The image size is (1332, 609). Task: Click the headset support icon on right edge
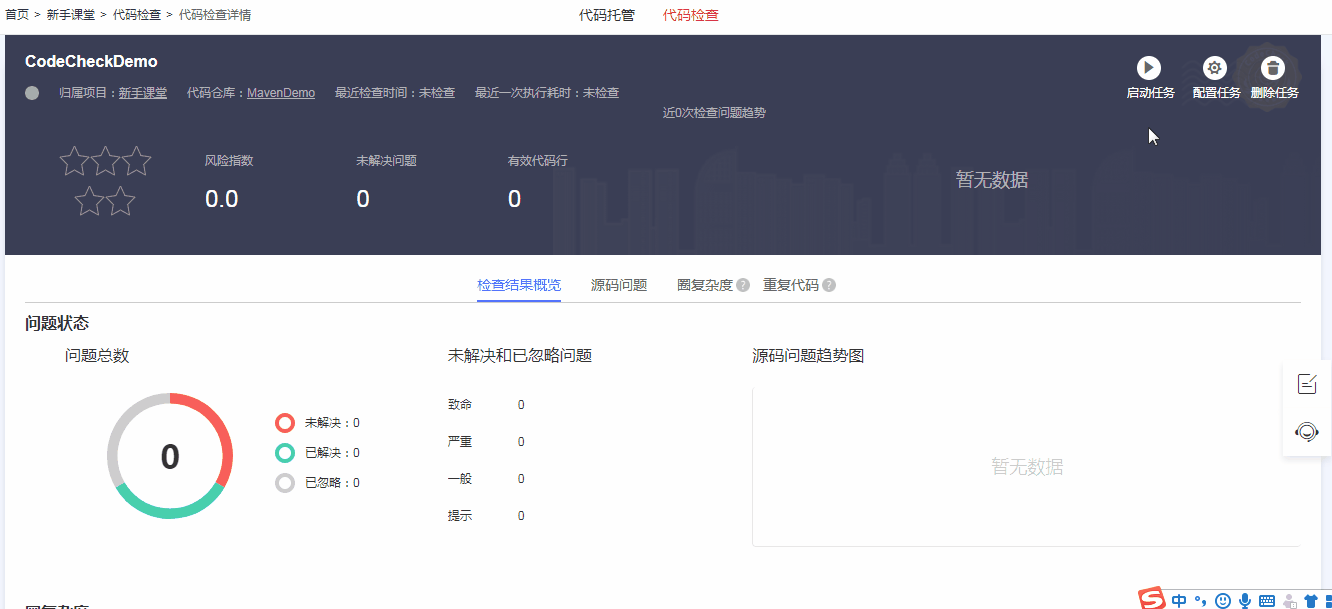[x=1307, y=432]
